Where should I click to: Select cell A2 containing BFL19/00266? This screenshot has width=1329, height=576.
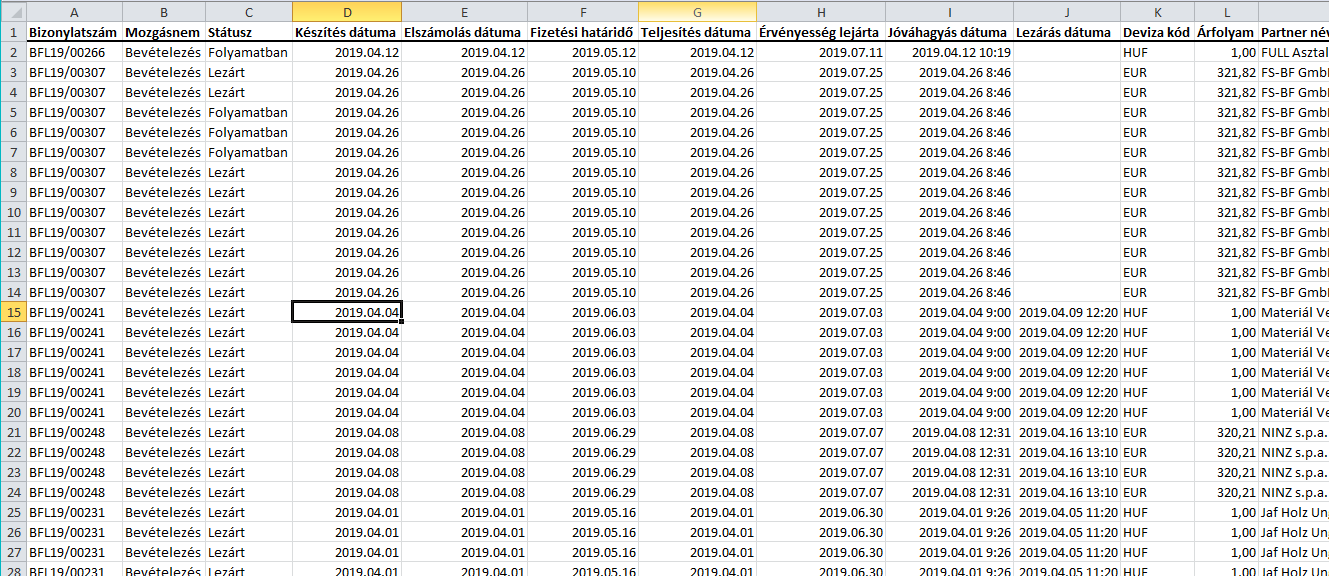point(74,52)
